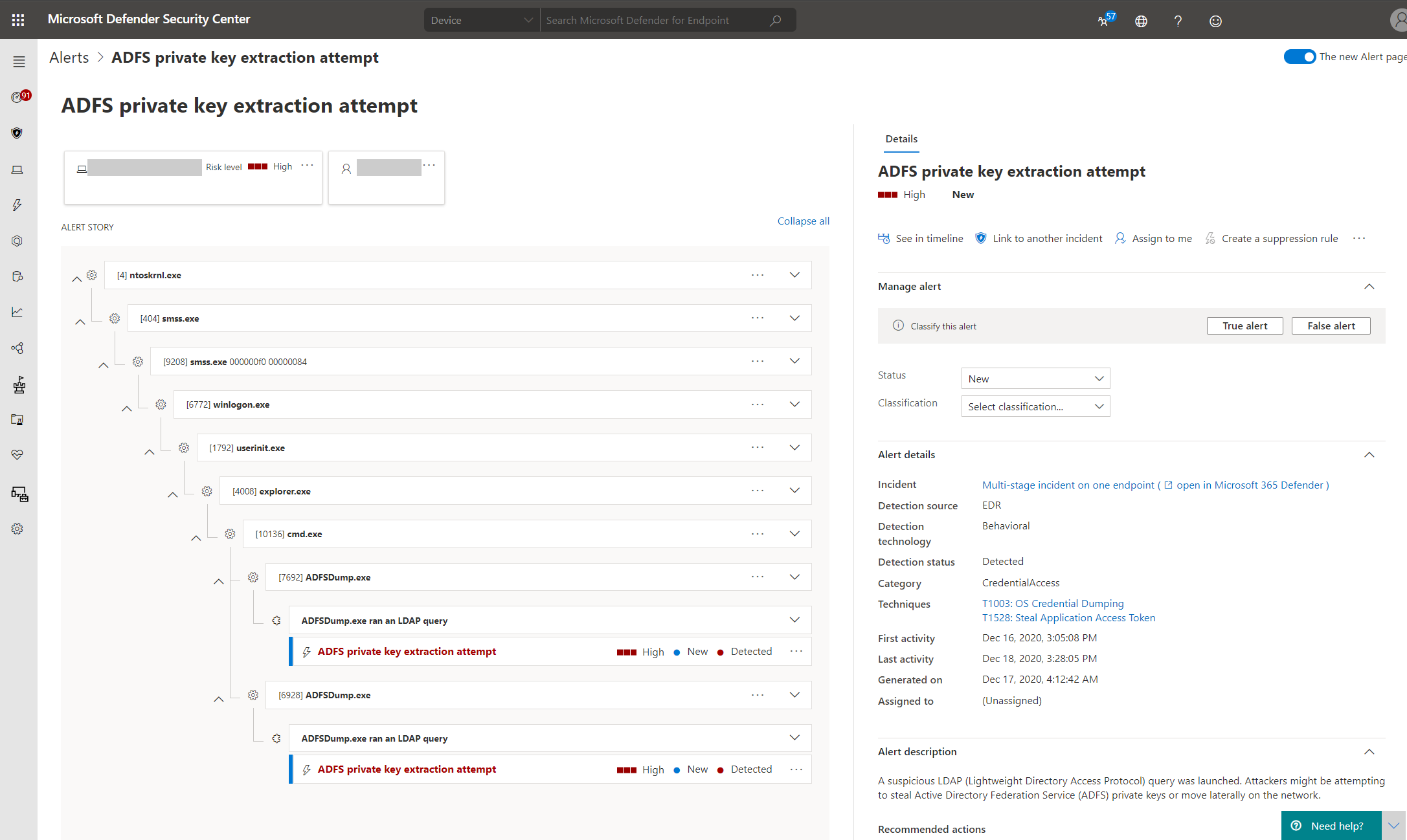The image size is (1407, 840).
Task: Collapse the navigation with the hamburger icon
Action: tap(18, 61)
